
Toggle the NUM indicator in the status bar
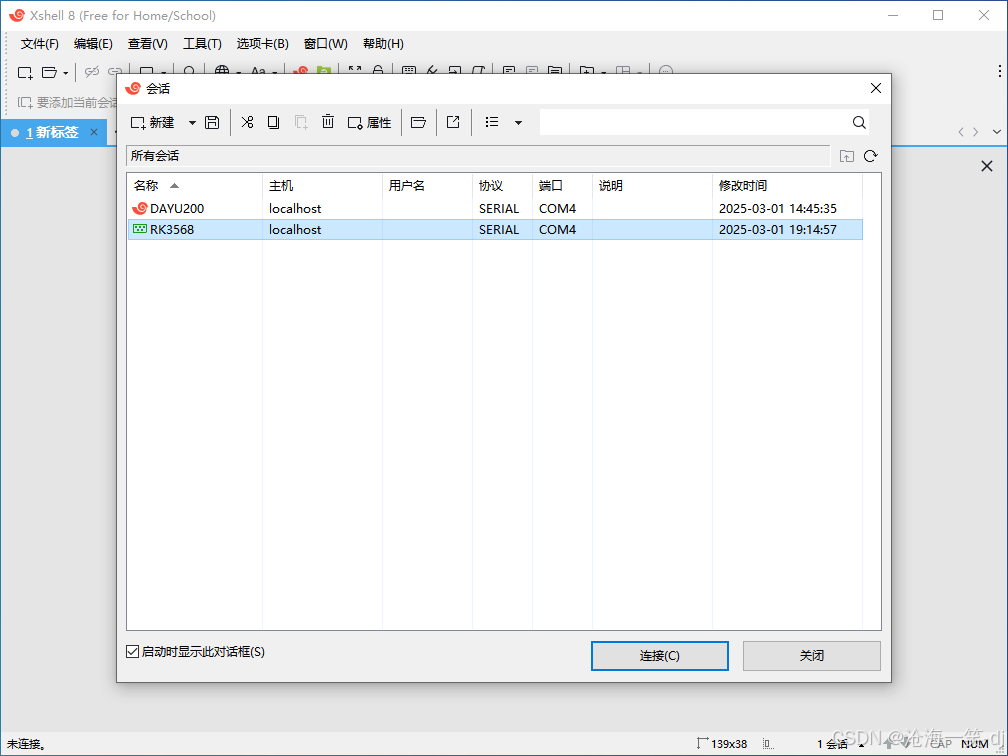975,744
